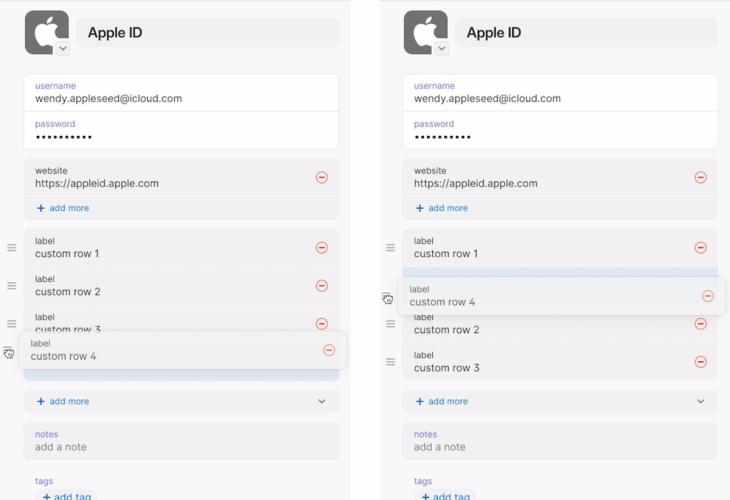The width and height of the screenshot is (730, 500).
Task: Remove the website field in left panel
Action: pyautogui.click(x=321, y=177)
